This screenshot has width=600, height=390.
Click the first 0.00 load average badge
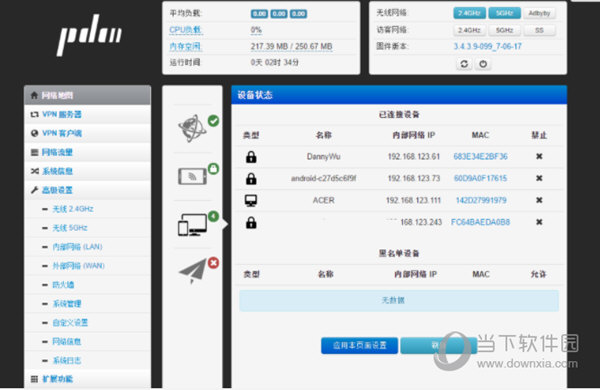pos(259,14)
